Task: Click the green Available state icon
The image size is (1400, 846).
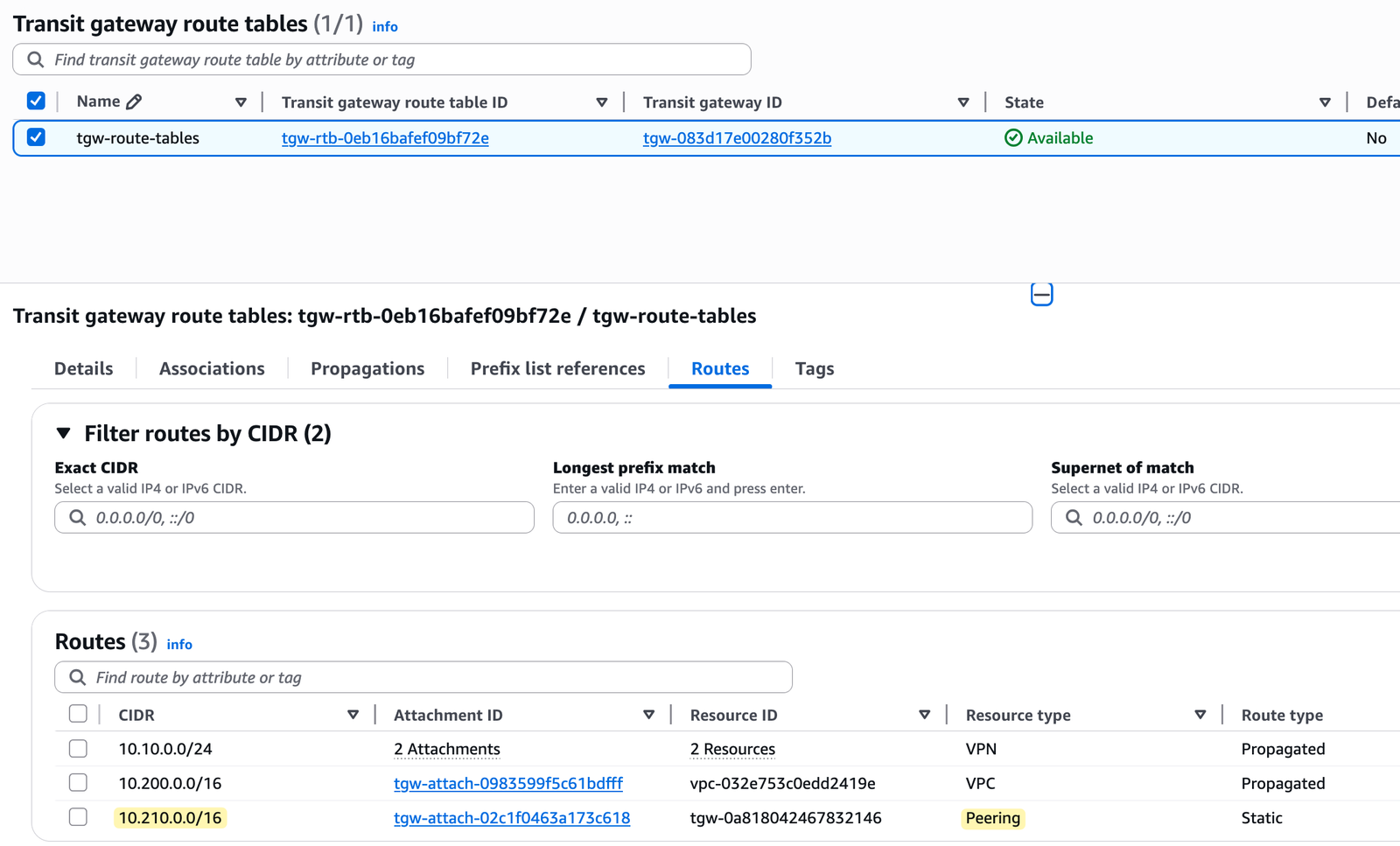Action: coord(1013,137)
